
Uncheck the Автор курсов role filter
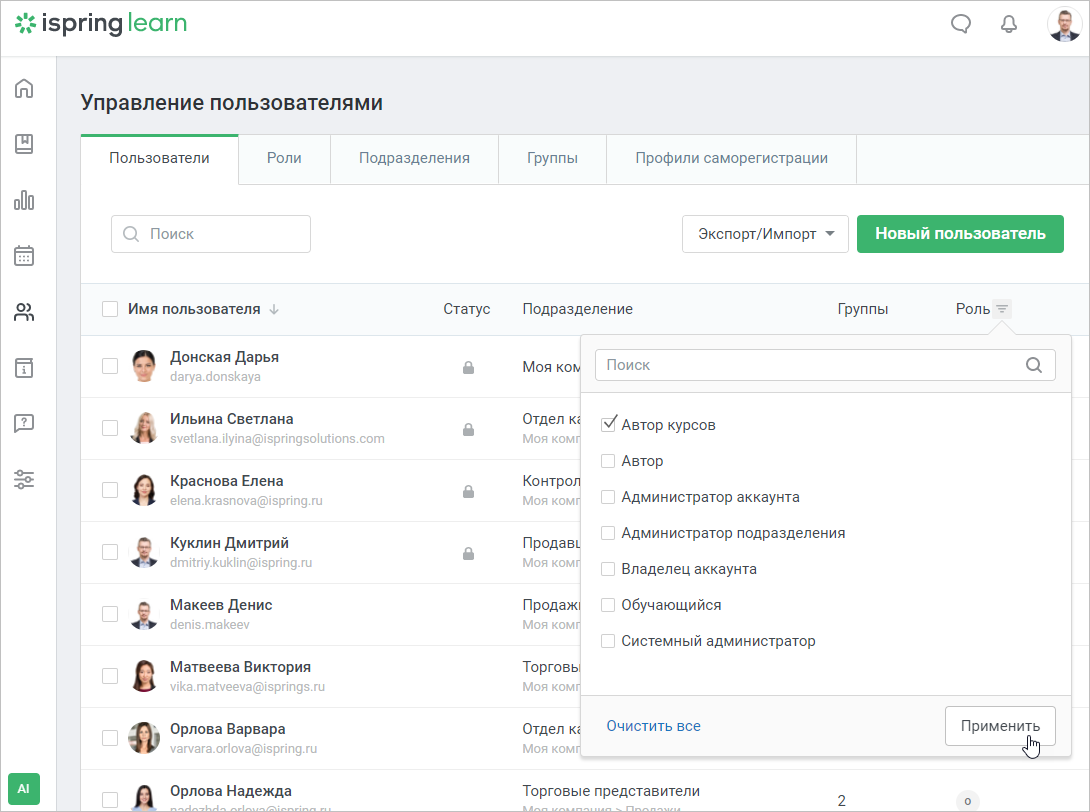coord(608,424)
